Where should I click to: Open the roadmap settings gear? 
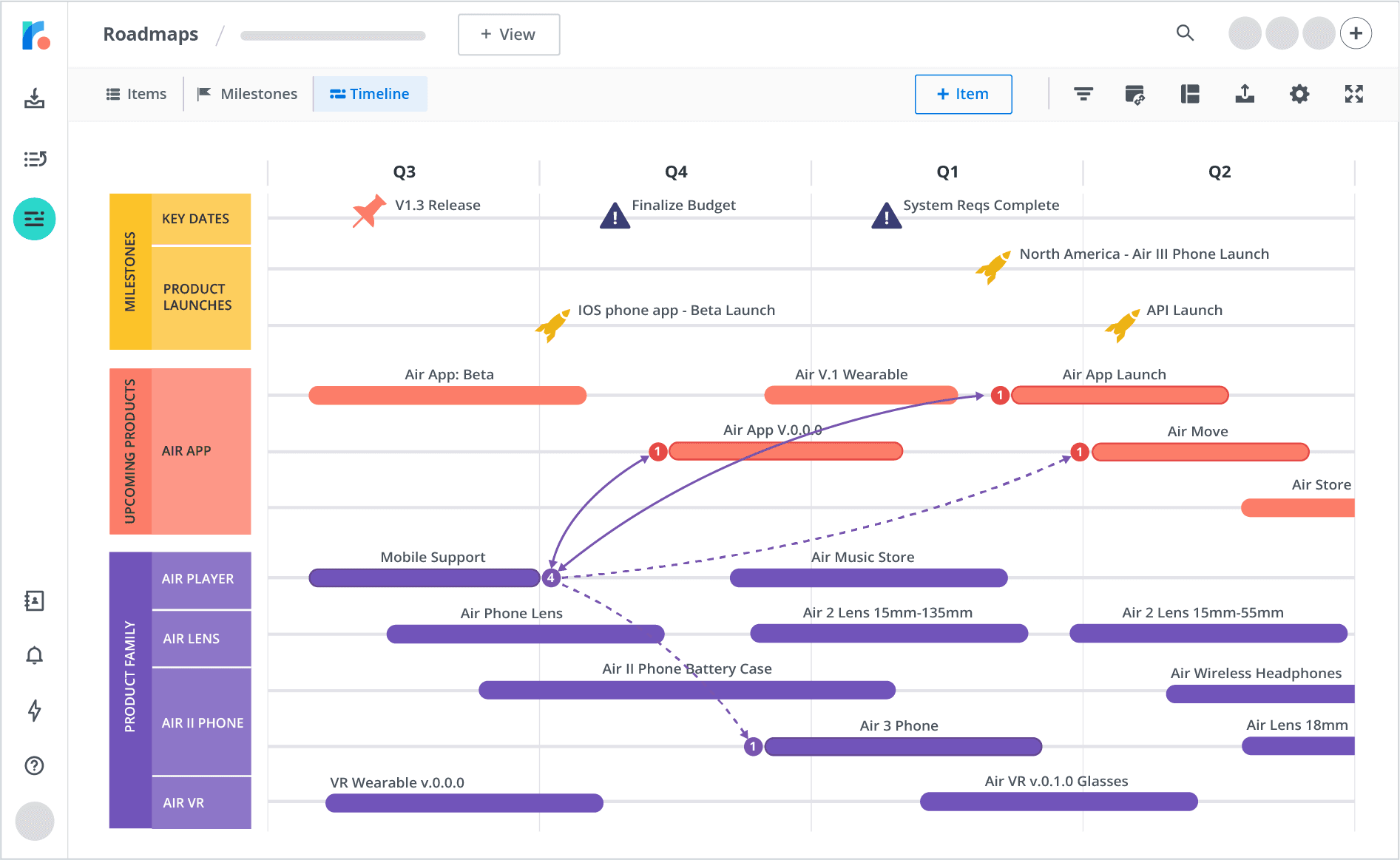click(x=1299, y=94)
